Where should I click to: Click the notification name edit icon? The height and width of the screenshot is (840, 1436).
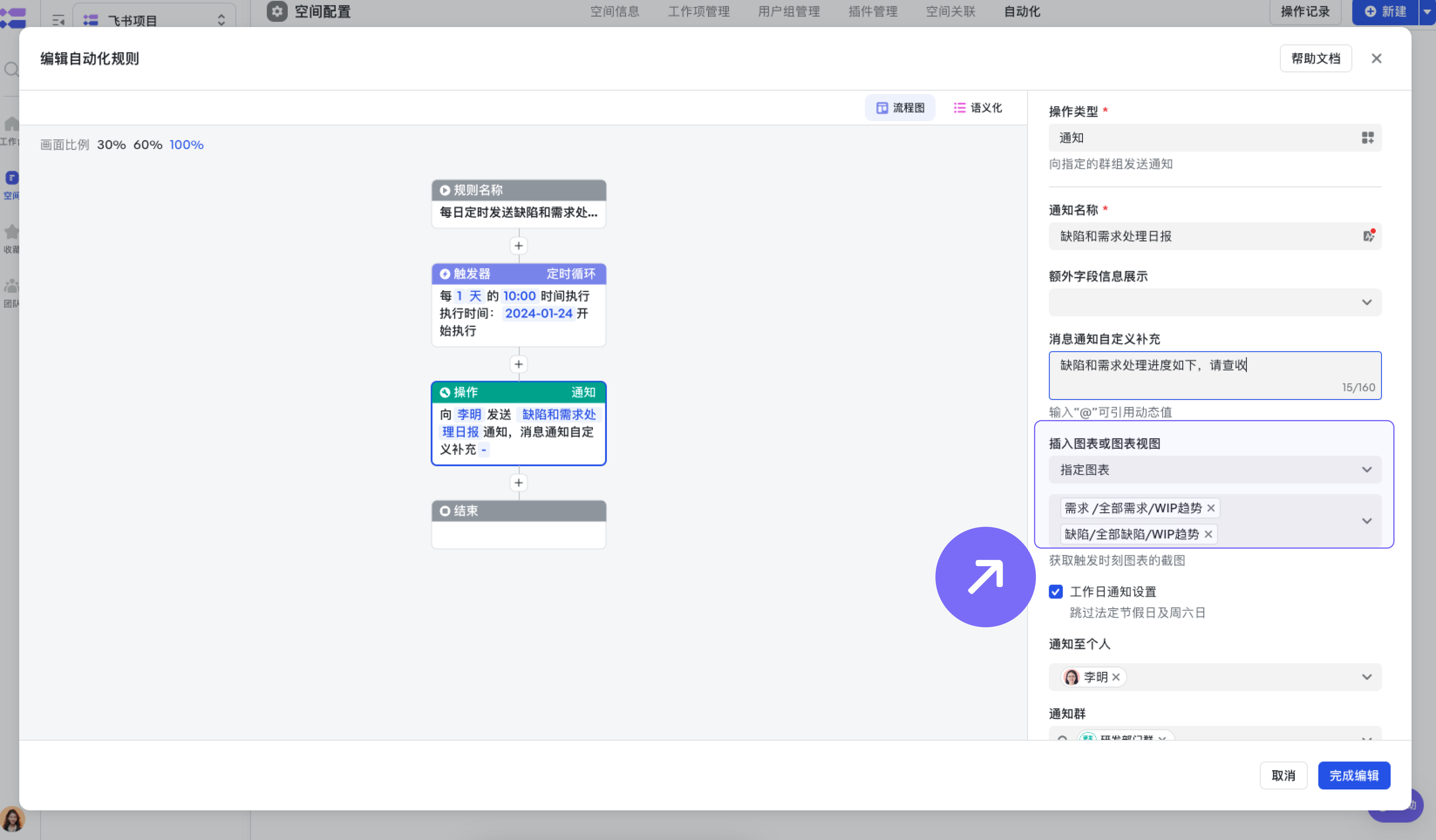pyautogui.click(x=1369, y=235)
